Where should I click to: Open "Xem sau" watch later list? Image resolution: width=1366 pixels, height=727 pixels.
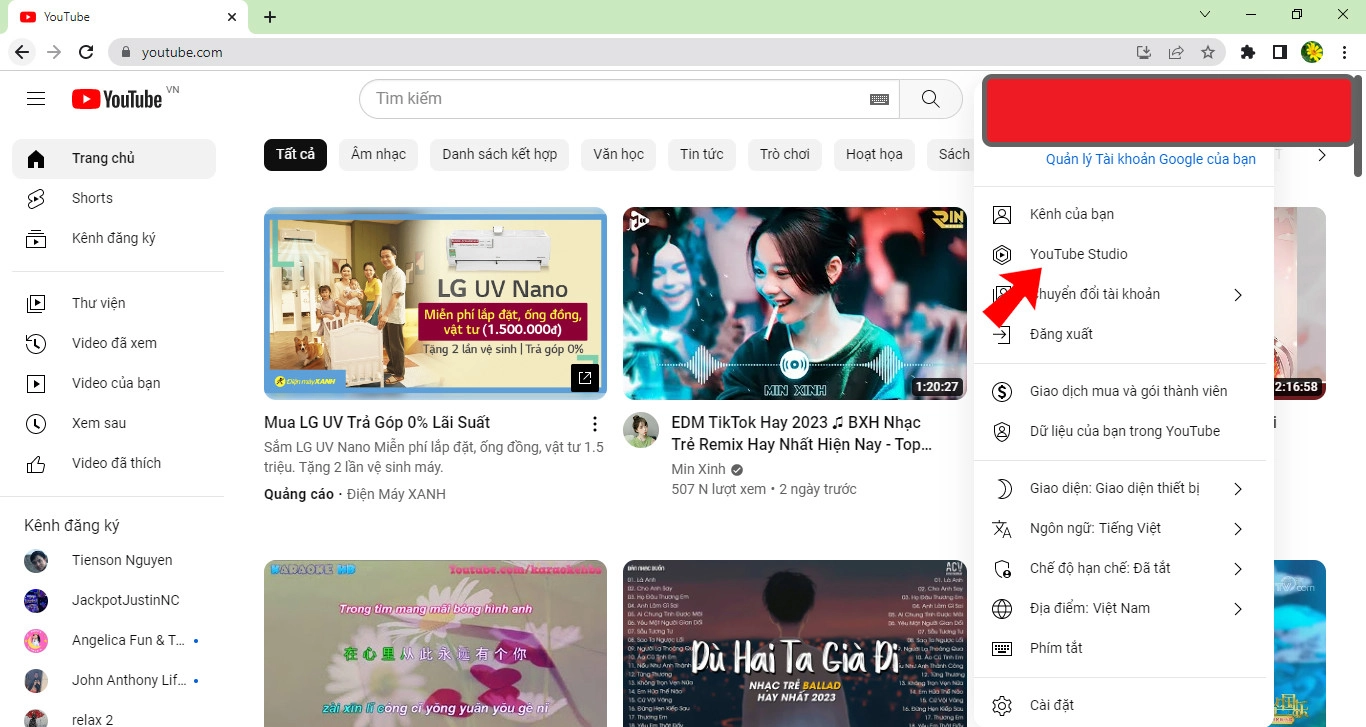[x=100, y=422]
